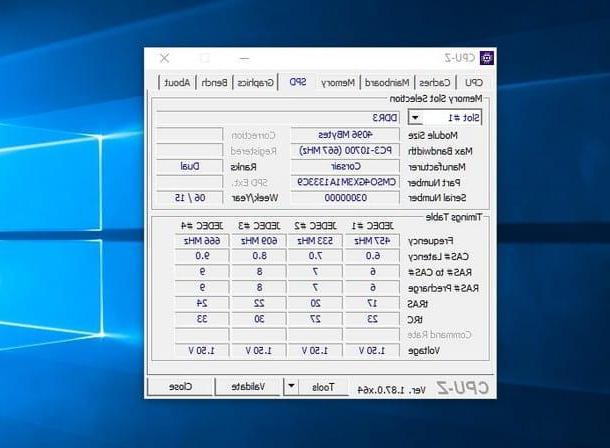610x448 pixels.
Task: Click the RAS# Precharge value in JEDEC #4
Action: pyautogui.click(x=202, y=287)
